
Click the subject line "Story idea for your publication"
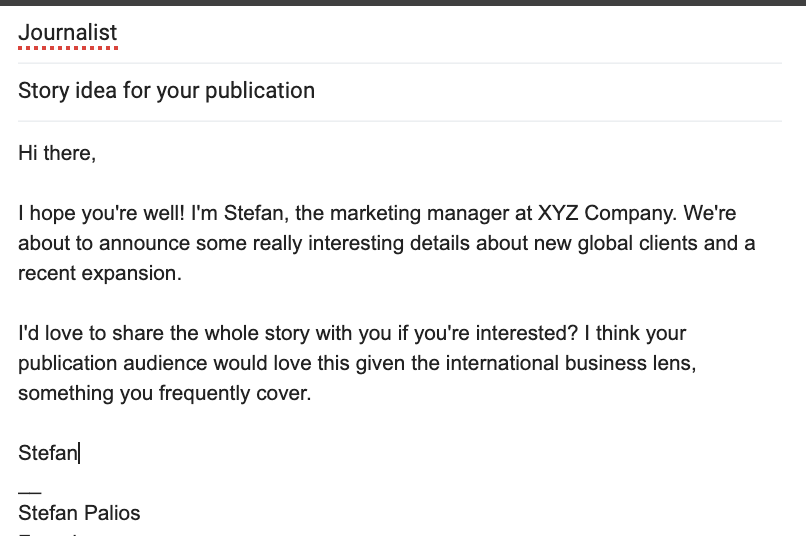[166, 91]
